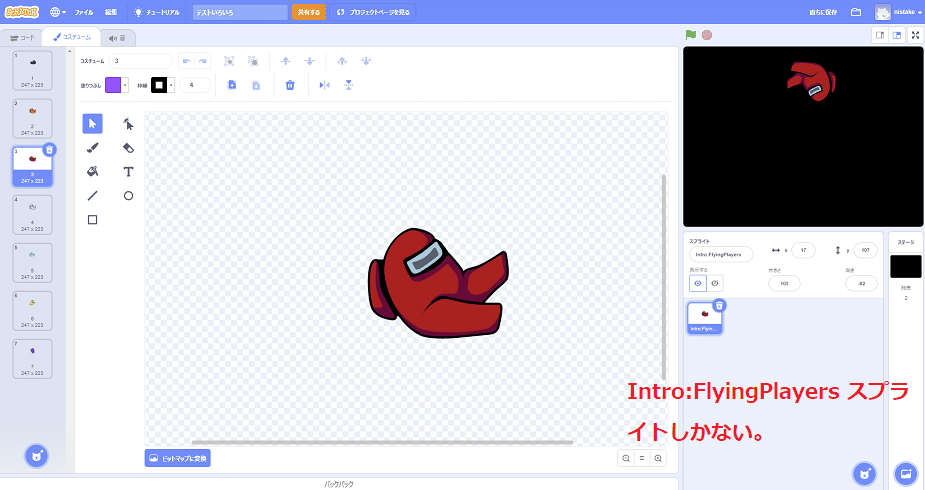Open the account menu dropdown
The image size is (925, 490).
899,12
